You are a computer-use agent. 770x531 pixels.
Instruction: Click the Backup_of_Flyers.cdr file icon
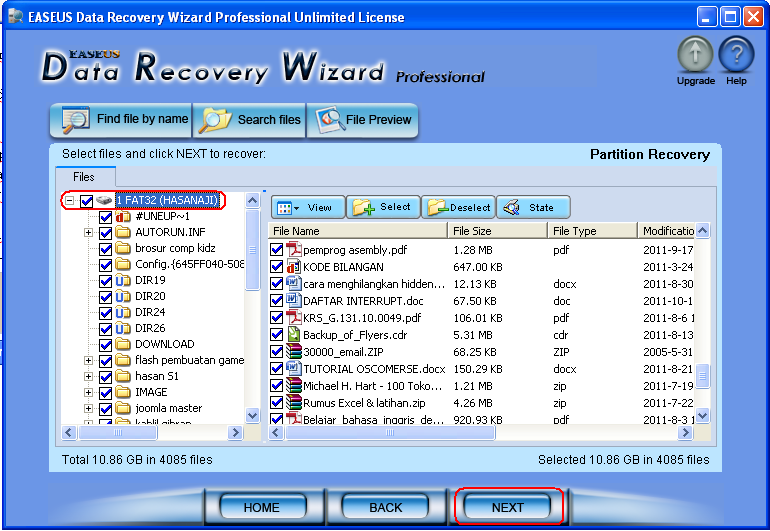coord(294,335)
